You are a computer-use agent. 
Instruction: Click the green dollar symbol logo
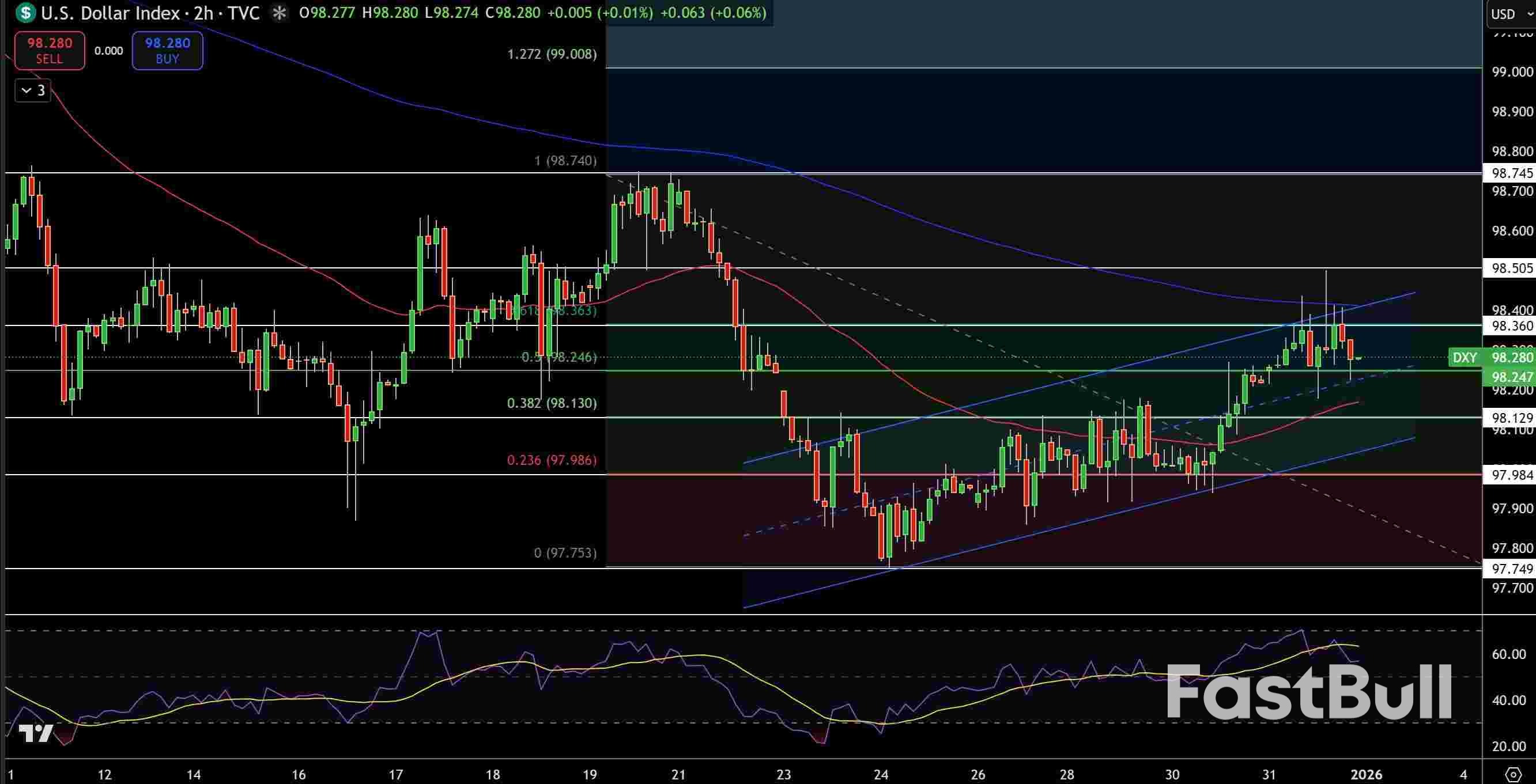coord(25,13)
